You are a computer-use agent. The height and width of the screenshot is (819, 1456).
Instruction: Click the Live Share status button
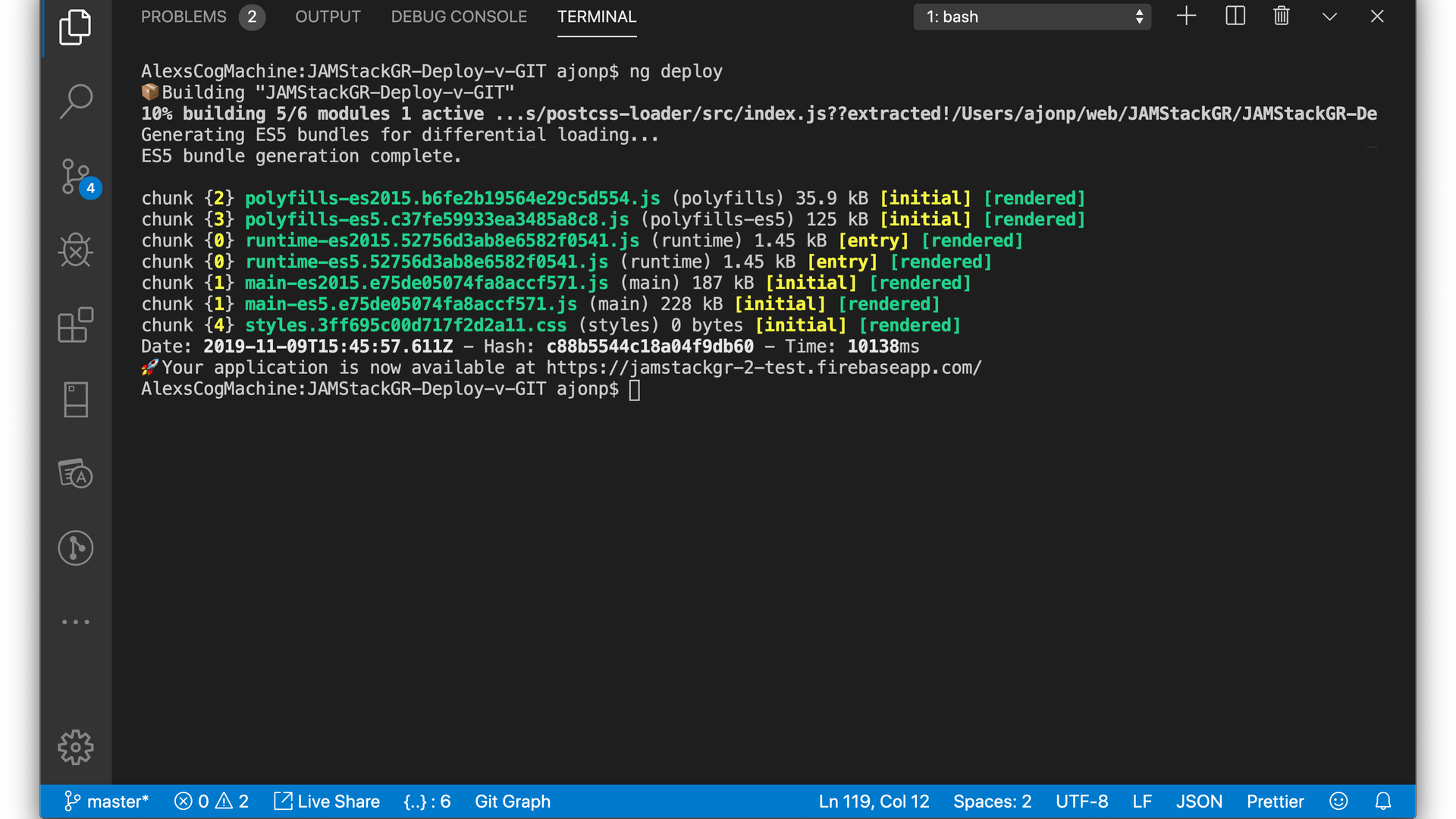(327, 802)
